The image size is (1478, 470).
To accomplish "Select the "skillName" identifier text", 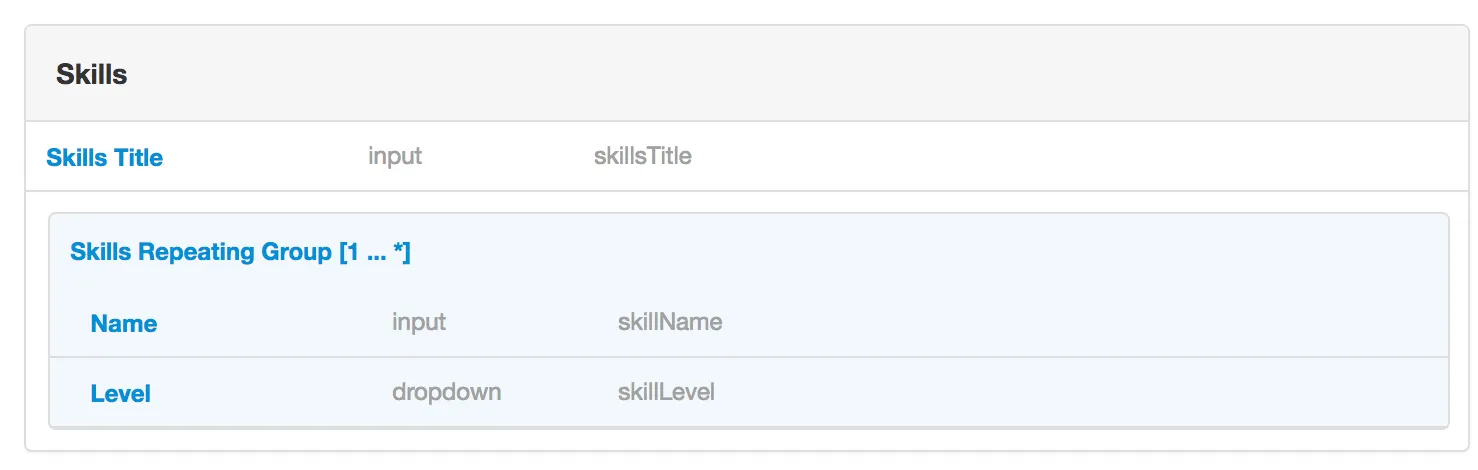I will (x=670, y=323).
